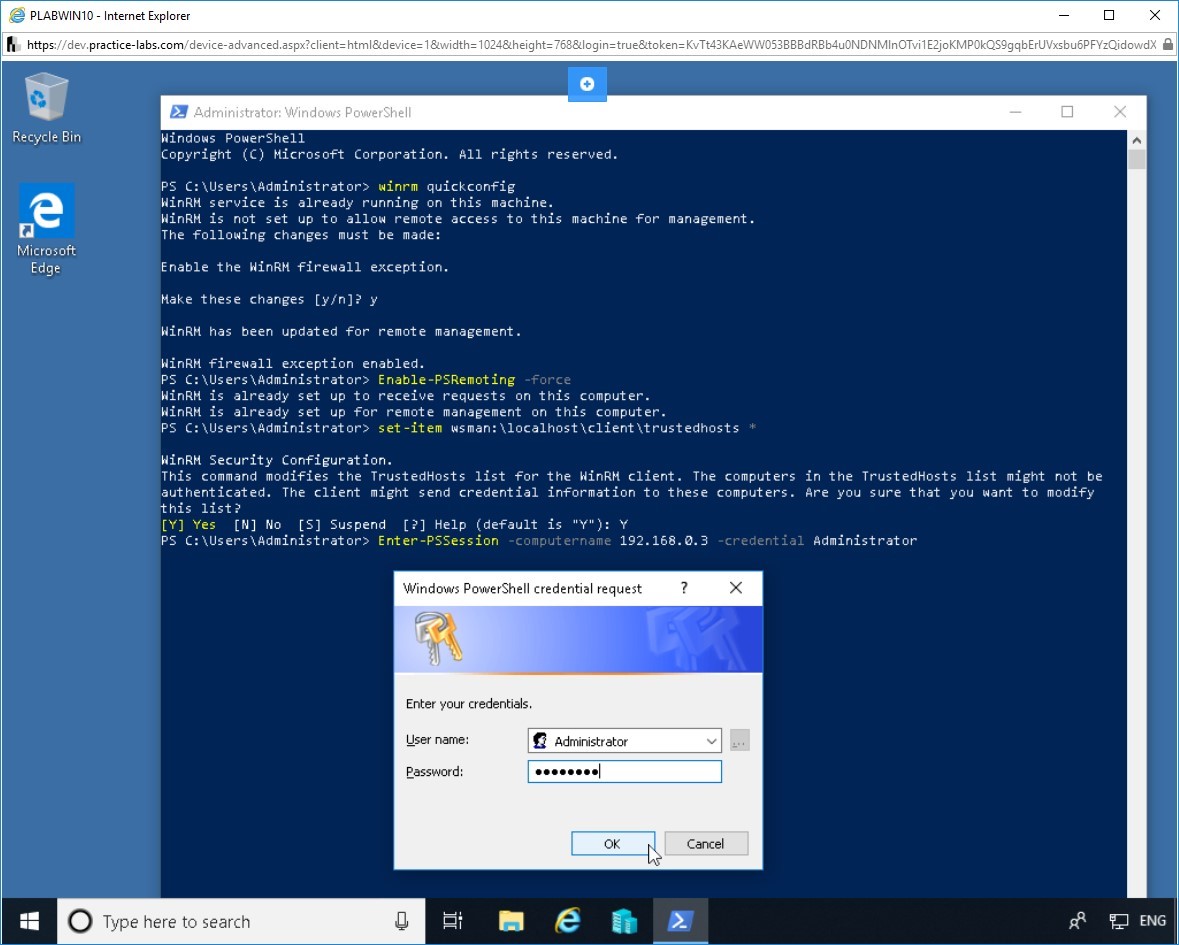Click the browse ellipsis button beside User name
Viewport: 1179px width, 945px height.
[739, 741]
